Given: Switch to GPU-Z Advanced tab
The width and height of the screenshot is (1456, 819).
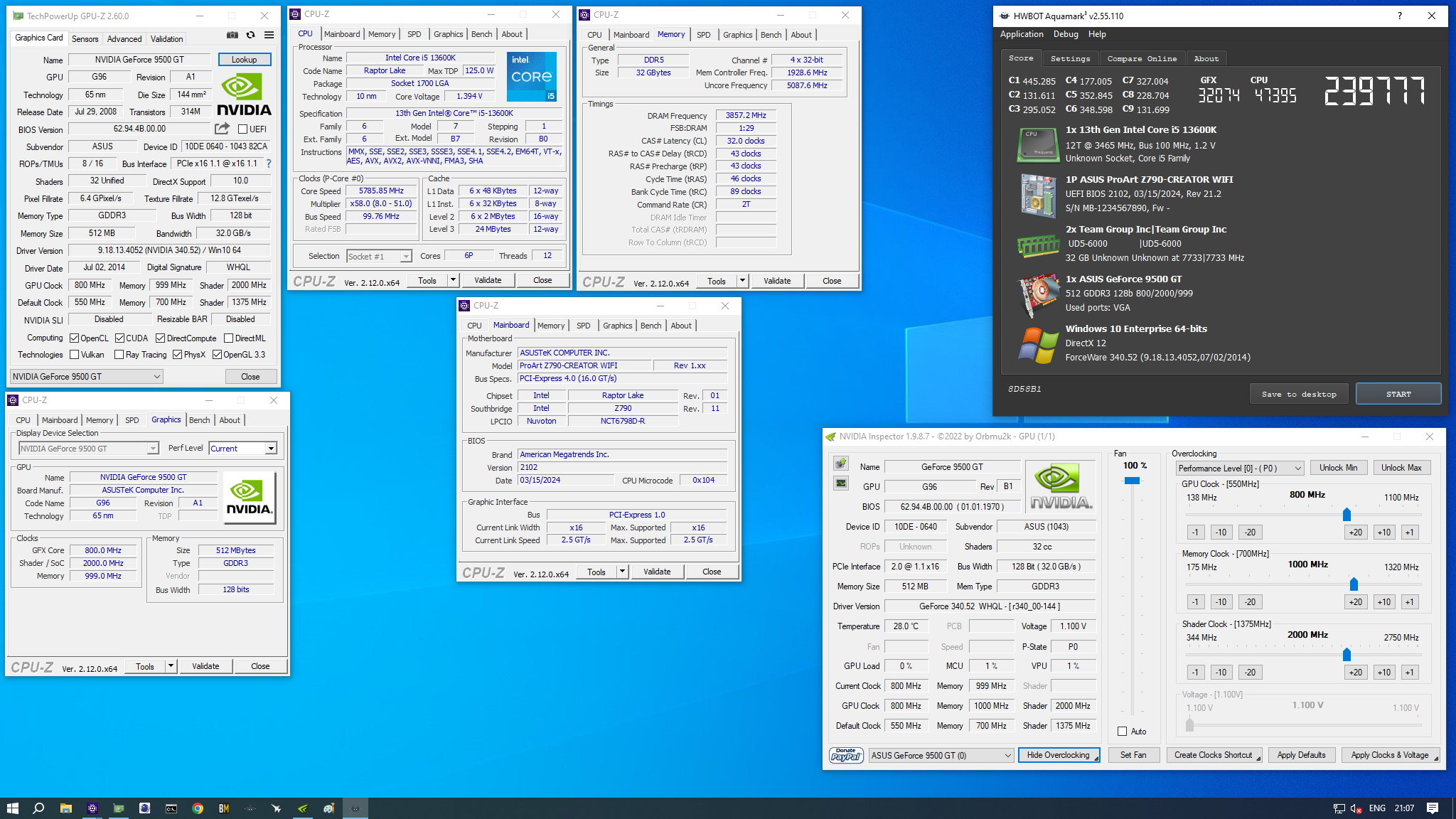Looking at the screenshot, I should pos(124,39).
